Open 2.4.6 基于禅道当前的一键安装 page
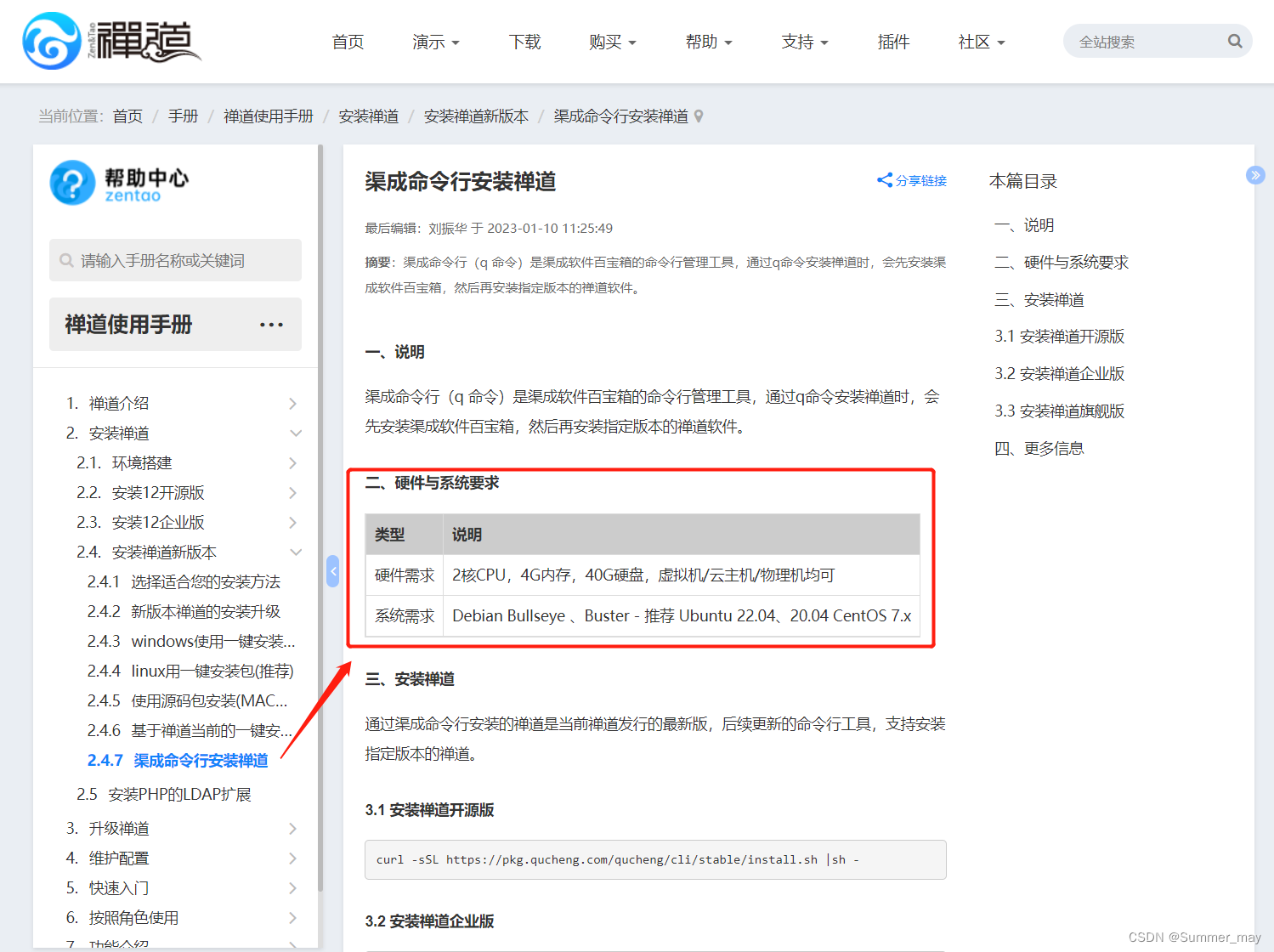1274x952 pixels. [190, 731]
